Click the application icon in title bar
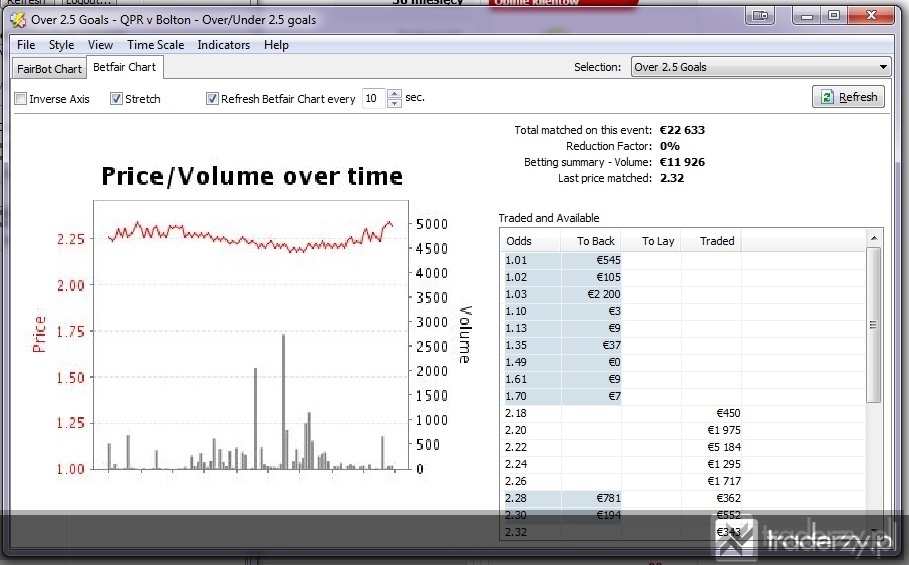The height and width of the screenshot is (565, 909). click(x=18, y=20)
